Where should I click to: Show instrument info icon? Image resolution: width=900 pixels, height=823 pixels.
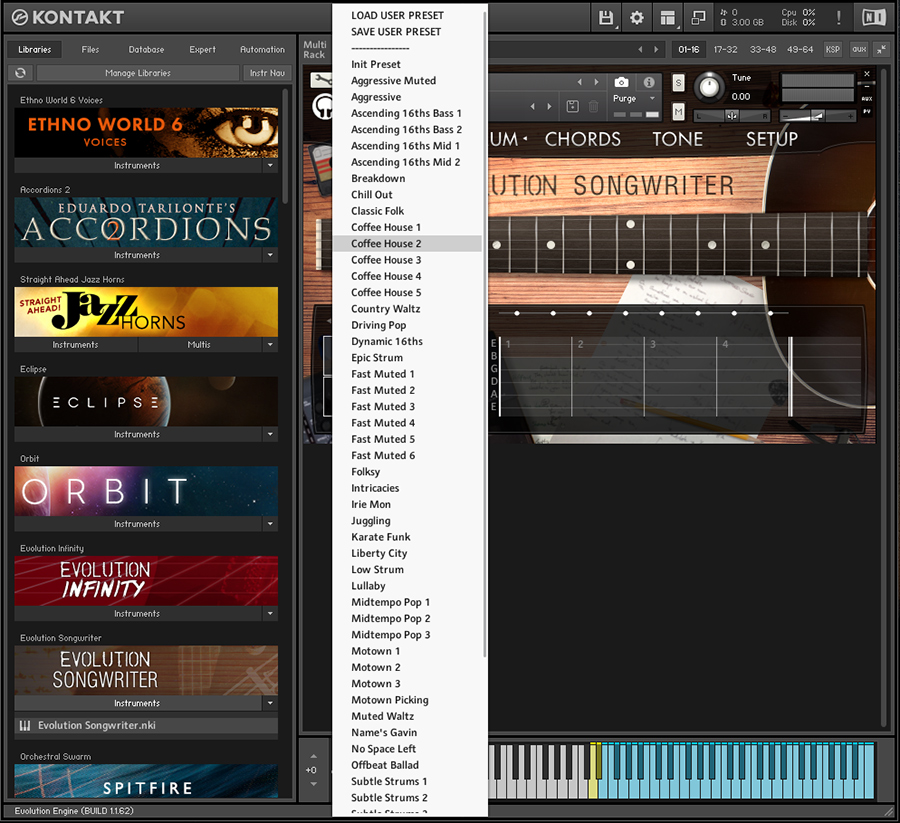649,82
